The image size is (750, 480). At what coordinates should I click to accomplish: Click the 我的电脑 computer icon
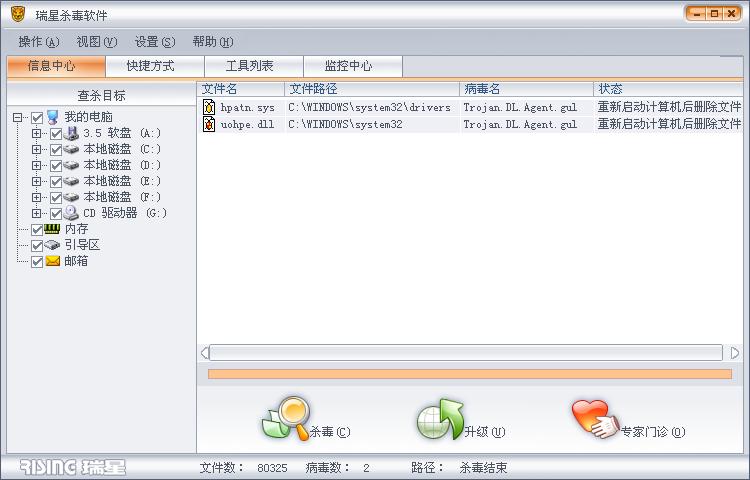coord(53,117)
